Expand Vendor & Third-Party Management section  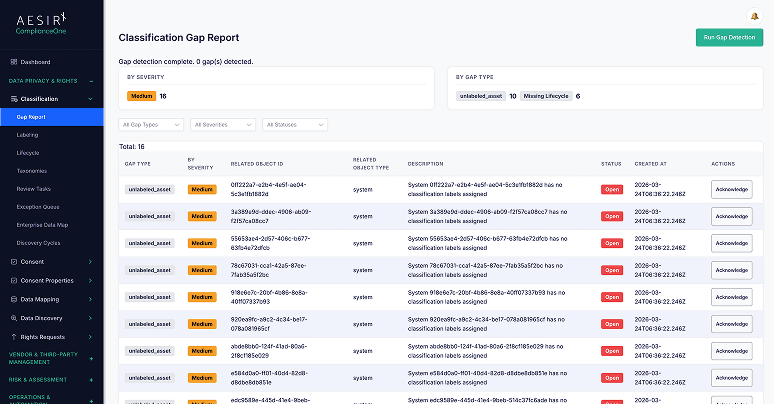[x=91, y=358]
